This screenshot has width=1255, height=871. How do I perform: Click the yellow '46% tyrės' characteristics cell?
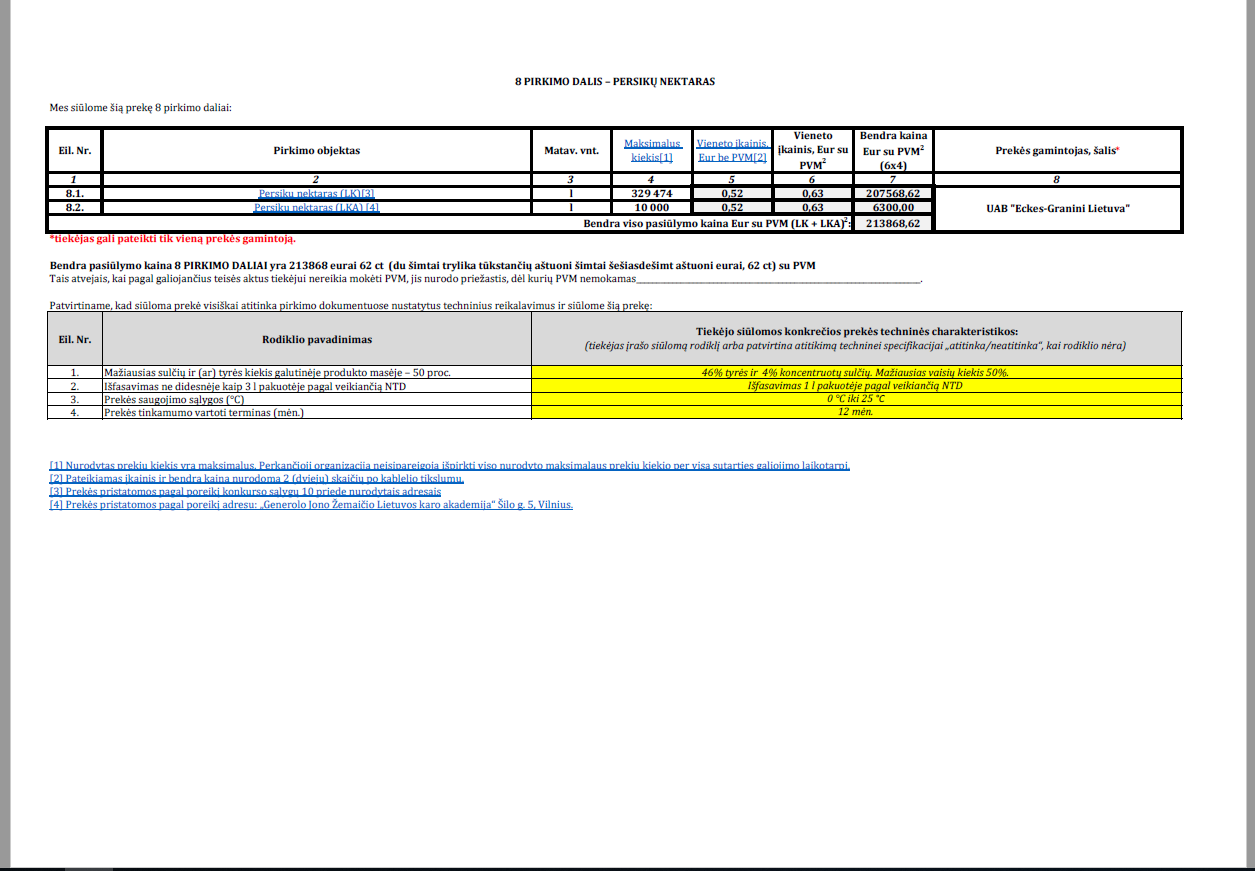pyautogui.click(x=856, y=372)
